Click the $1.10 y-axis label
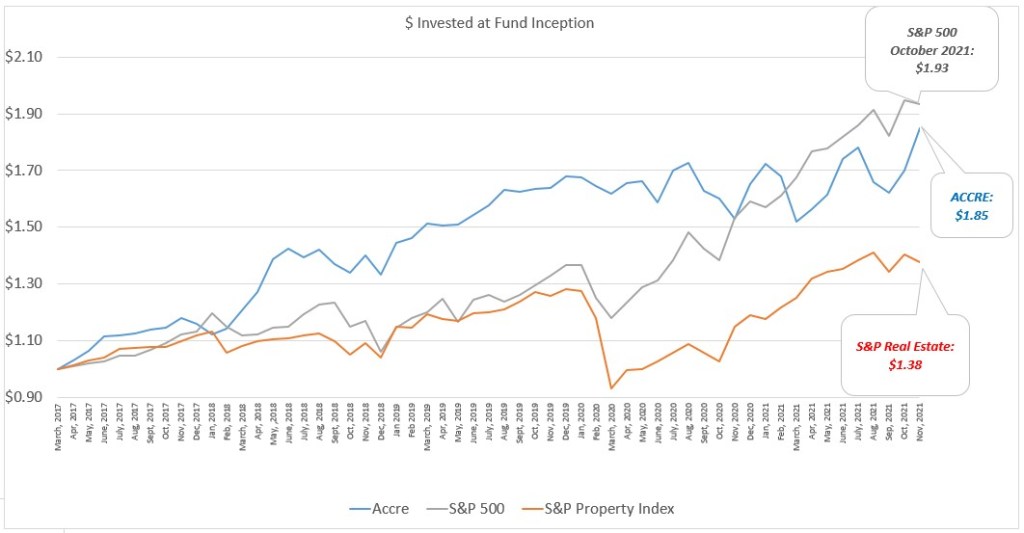The width and height of the screenshot is (1024, 533). (x=24, y=341)
